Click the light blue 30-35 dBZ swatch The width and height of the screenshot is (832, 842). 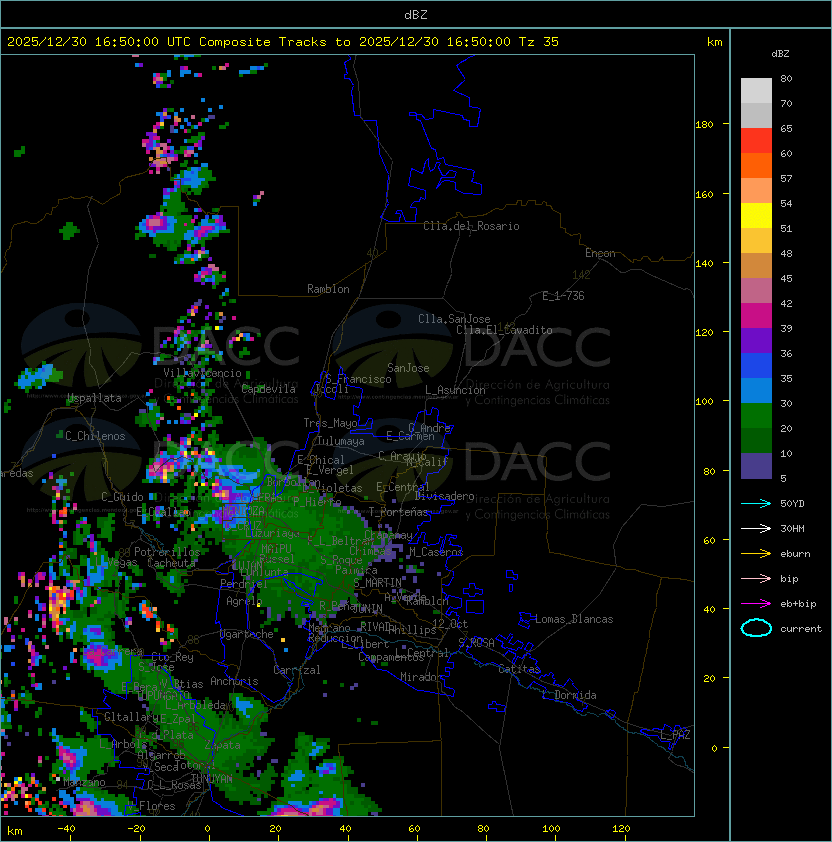pos(756,390)
